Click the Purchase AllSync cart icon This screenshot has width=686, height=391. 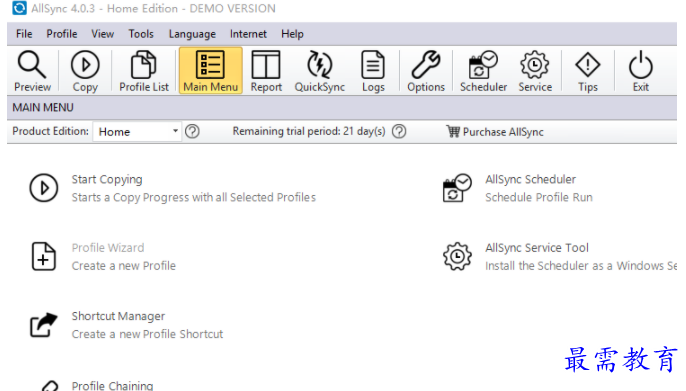click(453, 131)
